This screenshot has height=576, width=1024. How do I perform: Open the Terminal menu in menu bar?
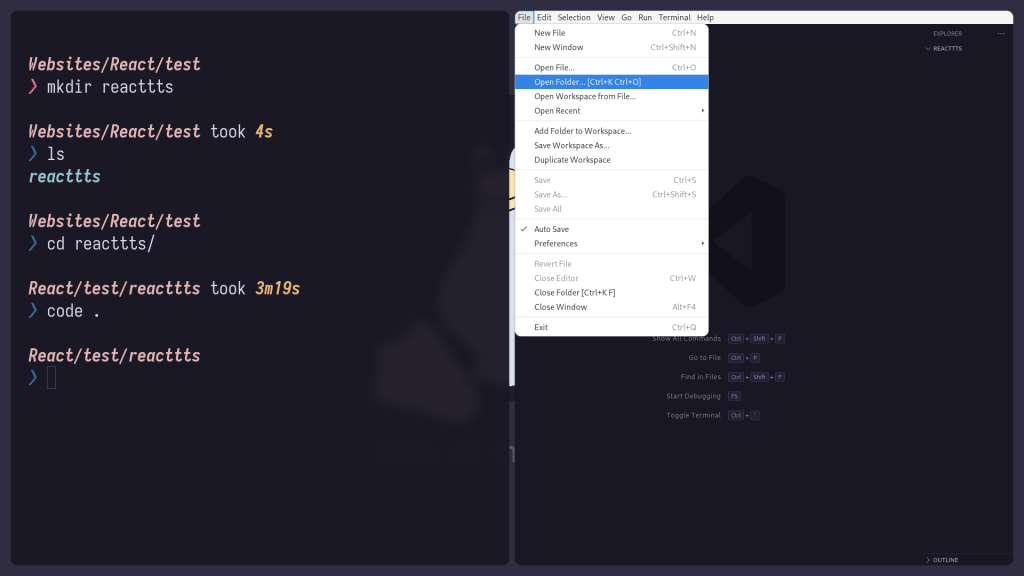[674, 17]
